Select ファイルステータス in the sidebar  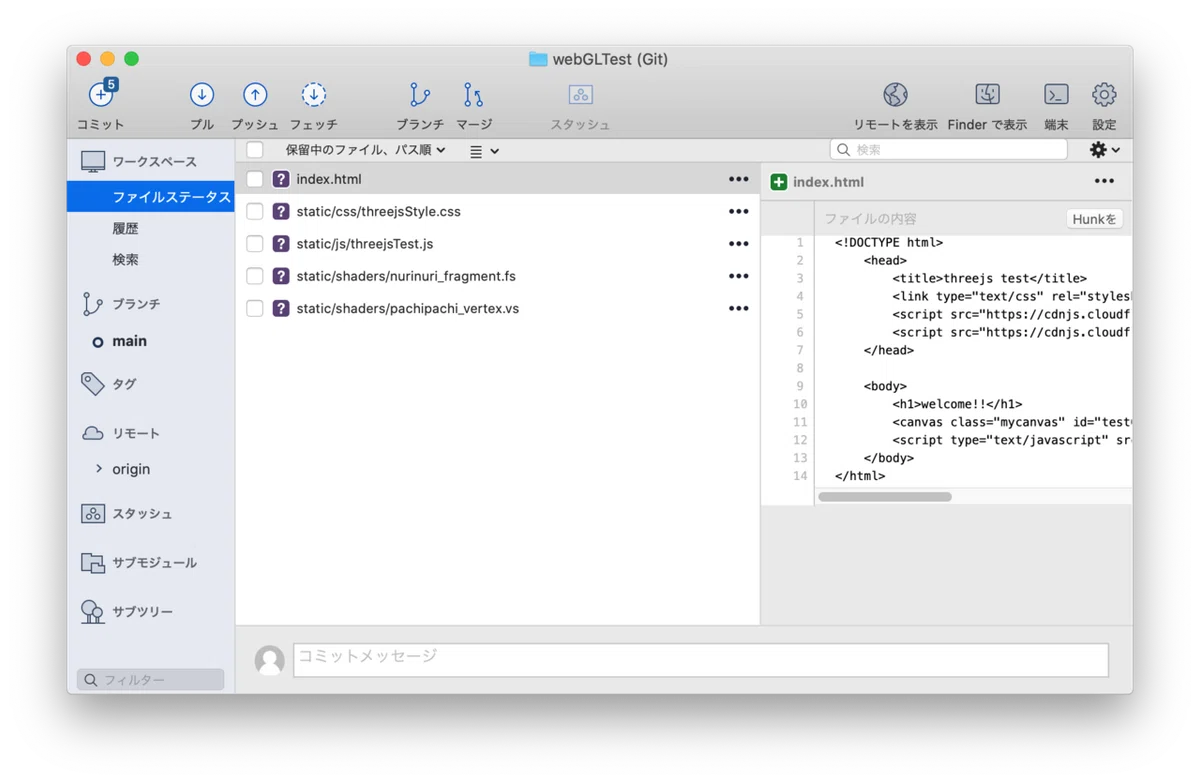coord(151,197)
